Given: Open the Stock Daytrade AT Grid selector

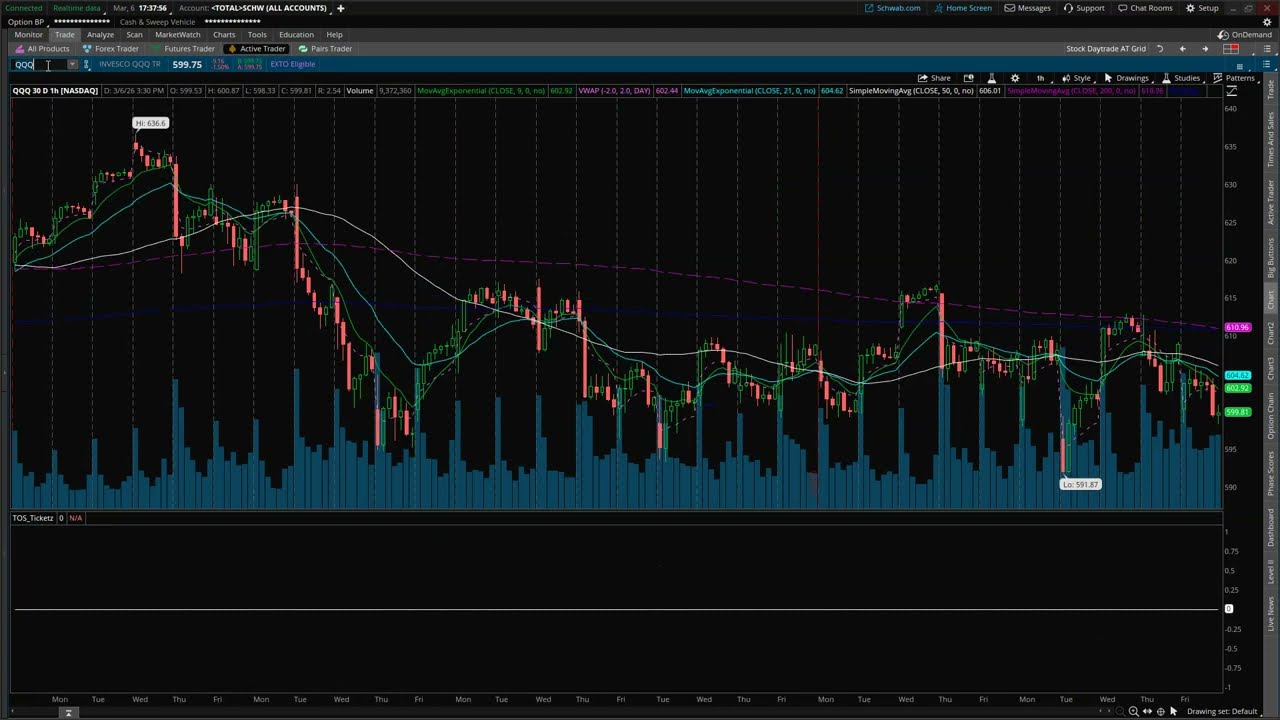Looking at the screenshot, I should click(x=1106, y=49).
